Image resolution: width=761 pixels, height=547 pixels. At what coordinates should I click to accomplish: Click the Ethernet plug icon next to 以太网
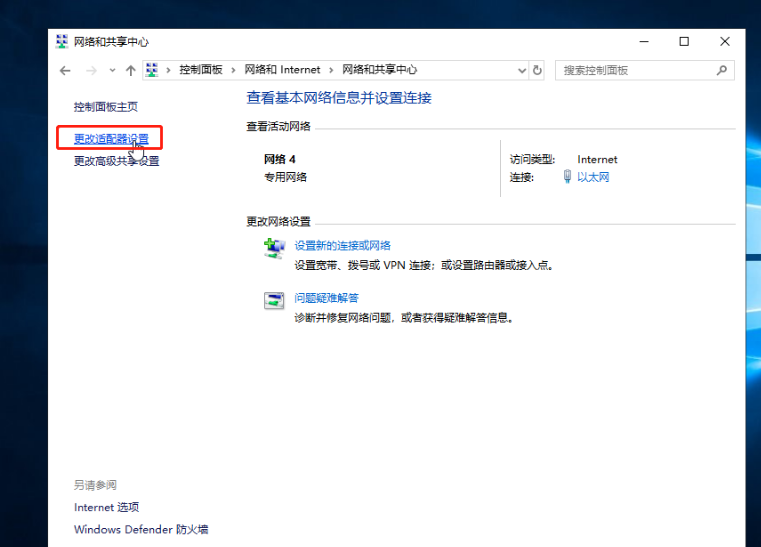tap(567, 177)
